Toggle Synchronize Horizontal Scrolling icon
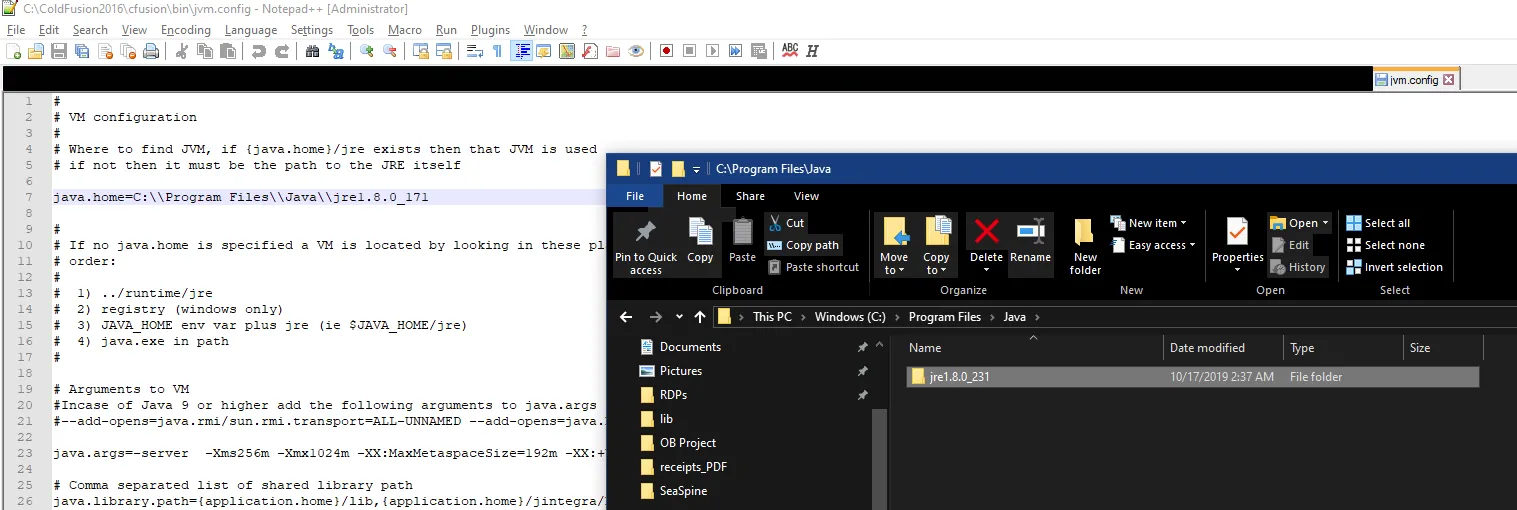This screenshot has height=510, width=1517. click(443, 51)
